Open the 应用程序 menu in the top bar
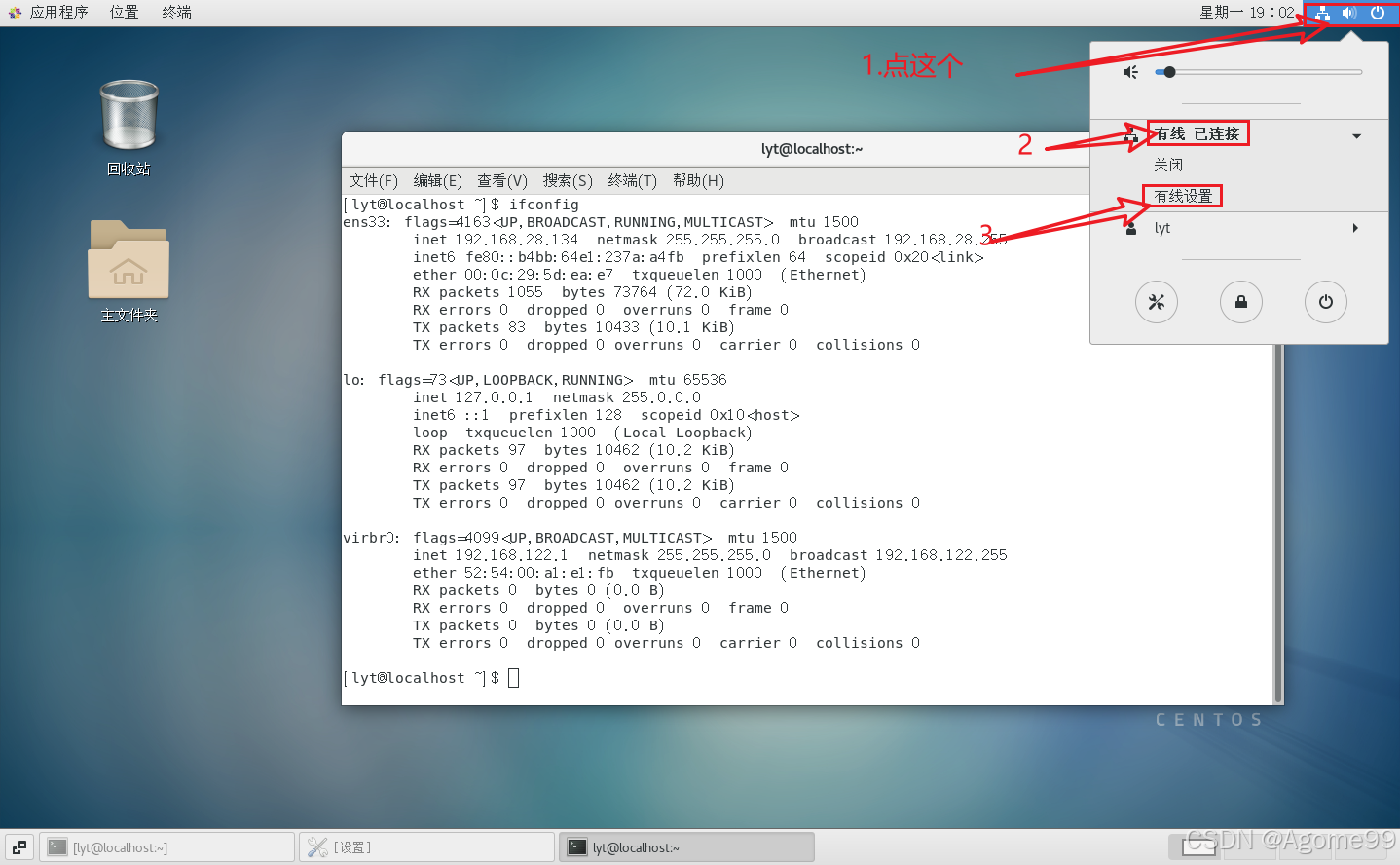The height and width of the screenshot is (865, 1400). click(60, 12)
